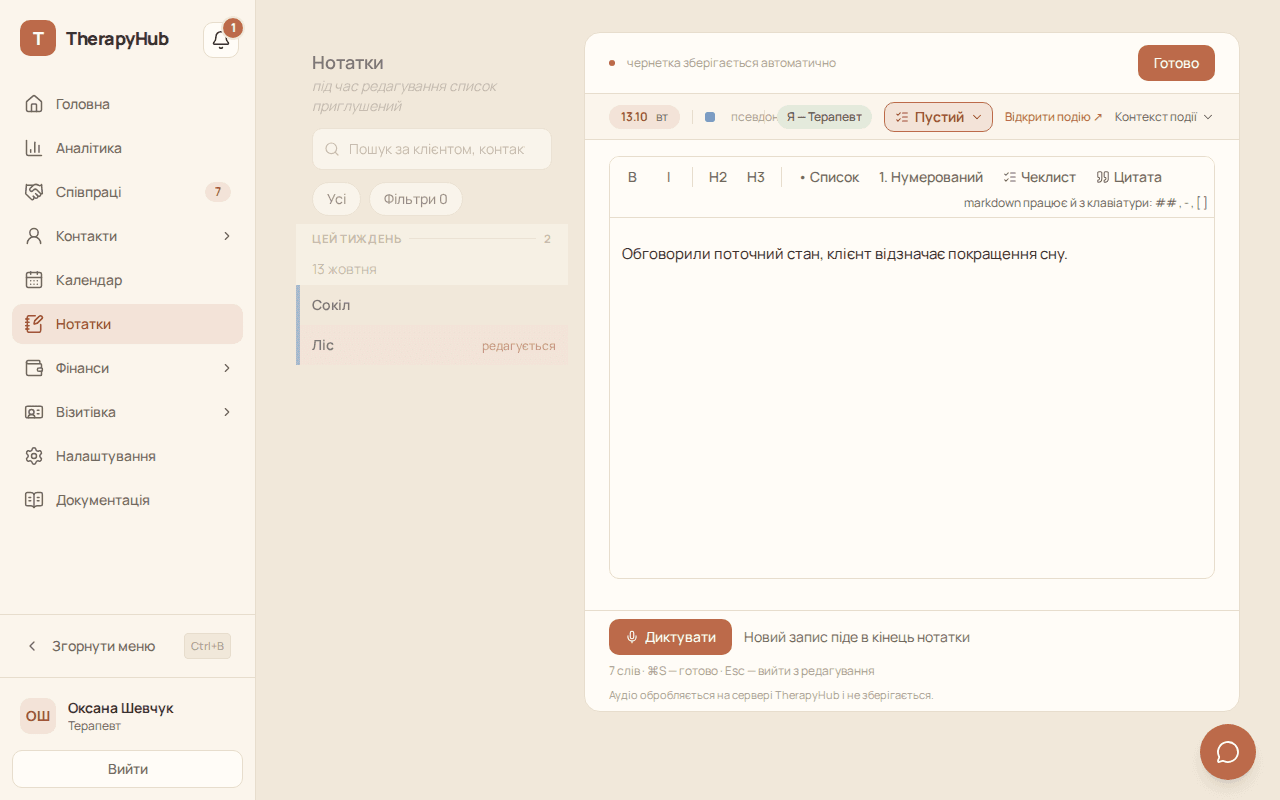The image size is (1280, 800).
Task: Open Налаштування settings page
Action: coord(128,456)
